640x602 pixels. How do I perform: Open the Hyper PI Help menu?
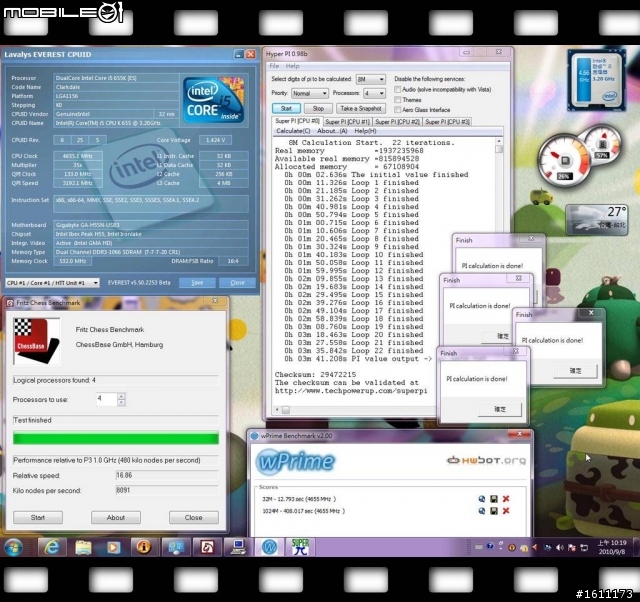coord(292,66)
